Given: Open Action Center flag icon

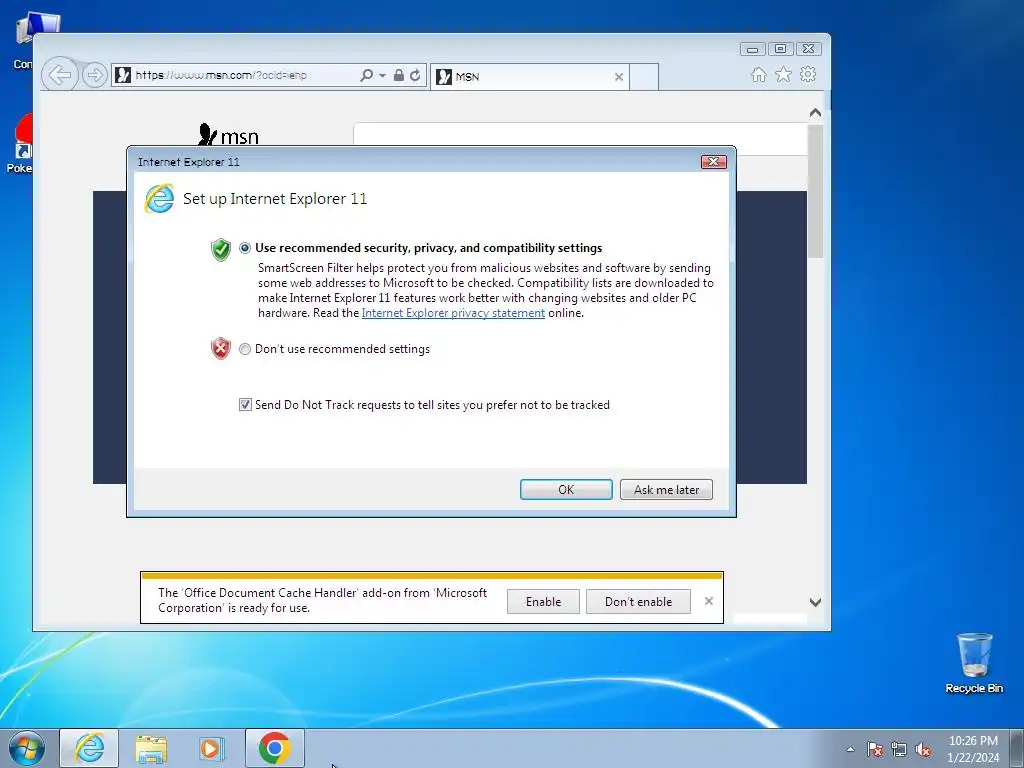Looking at the screenshot, I should tap(874, 749).
